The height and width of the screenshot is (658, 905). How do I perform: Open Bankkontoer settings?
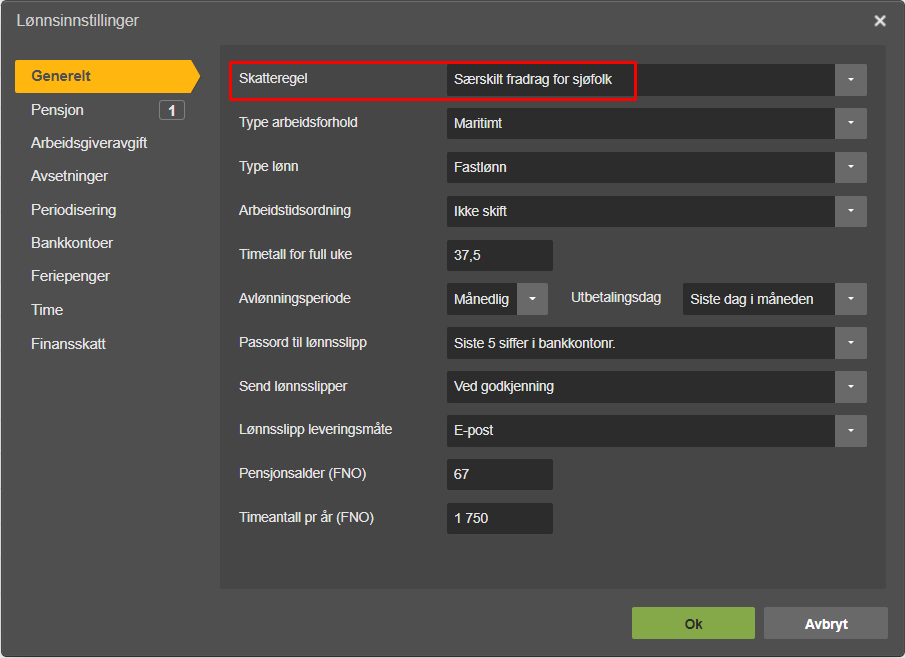point(72,243)
